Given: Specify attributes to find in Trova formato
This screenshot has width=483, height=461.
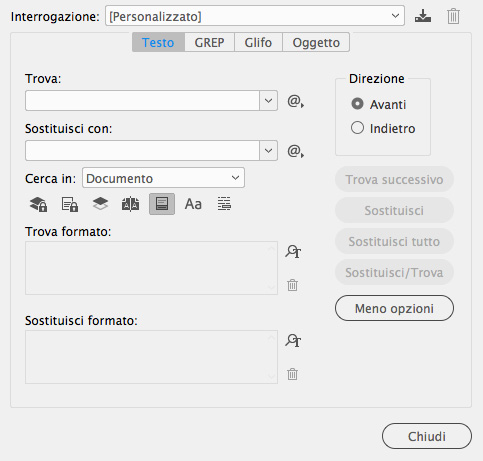Looking at the screenshot, I should [x=293, y=251].
